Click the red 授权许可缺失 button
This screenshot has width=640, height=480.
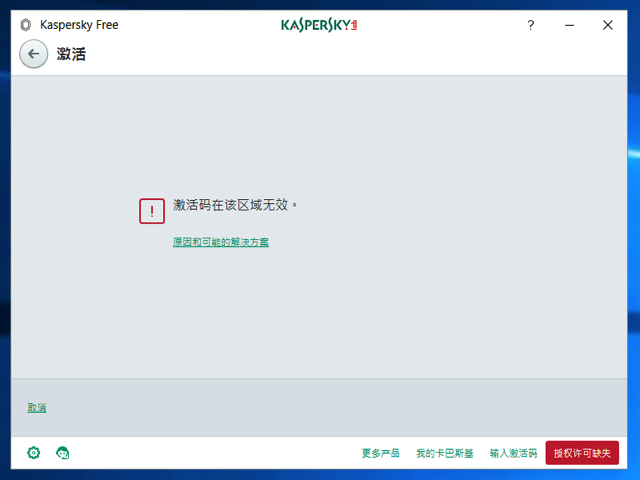click(582, 453)
